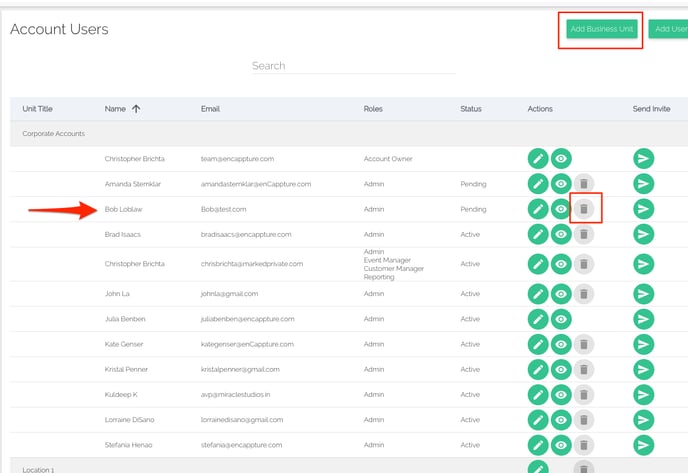This screenshot has width=688, height=473.
Task: Send invite to Kristal Penner
Action: (644, 369)
